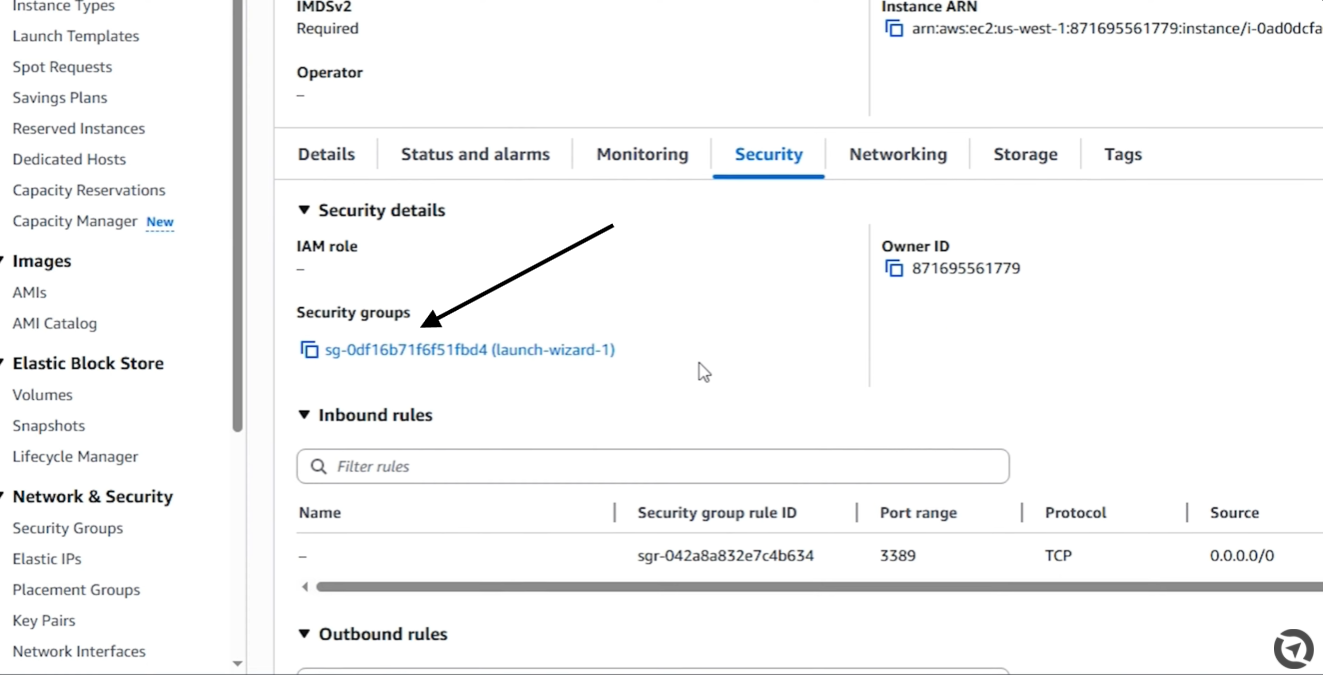Open Capacity Reservations in sidebar
This screenshot has height=675, width=1323.
(x=89, y=190)
